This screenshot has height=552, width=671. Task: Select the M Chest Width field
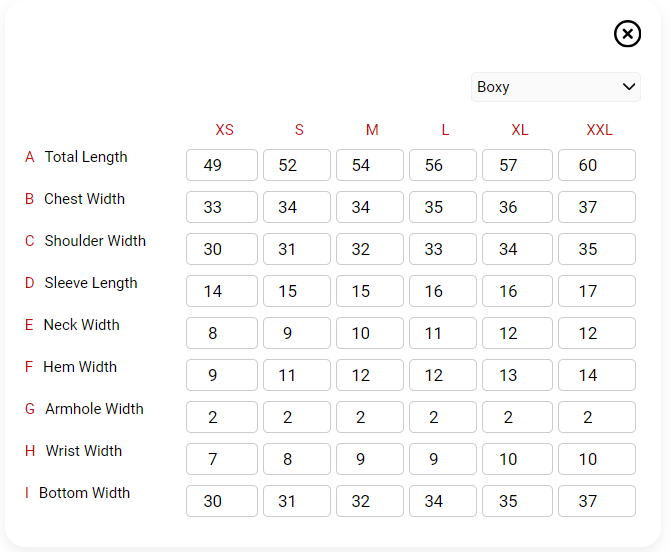(370, 207)
